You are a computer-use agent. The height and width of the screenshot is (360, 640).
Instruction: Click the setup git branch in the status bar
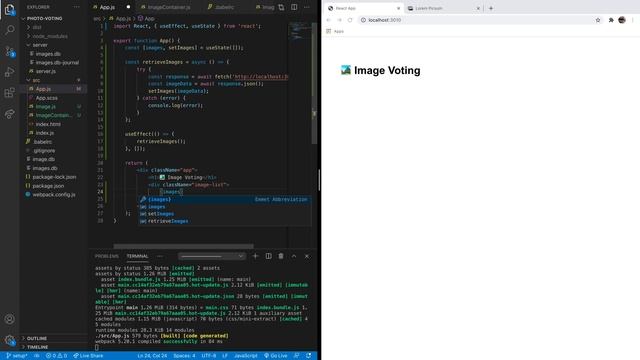[17, 356]
